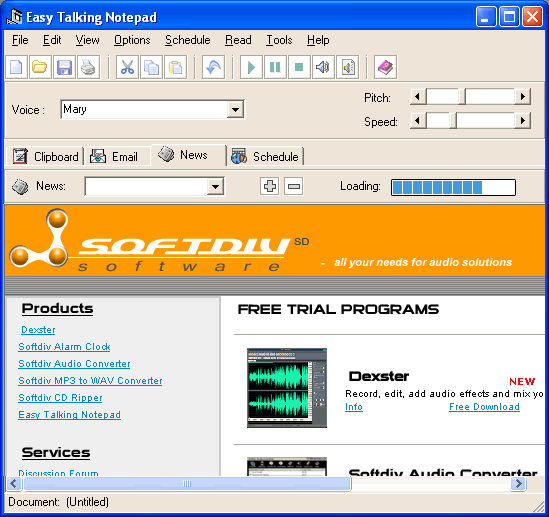Select the News tab
The width and height of the screenshot is (549, 517).
pos(189,155)
